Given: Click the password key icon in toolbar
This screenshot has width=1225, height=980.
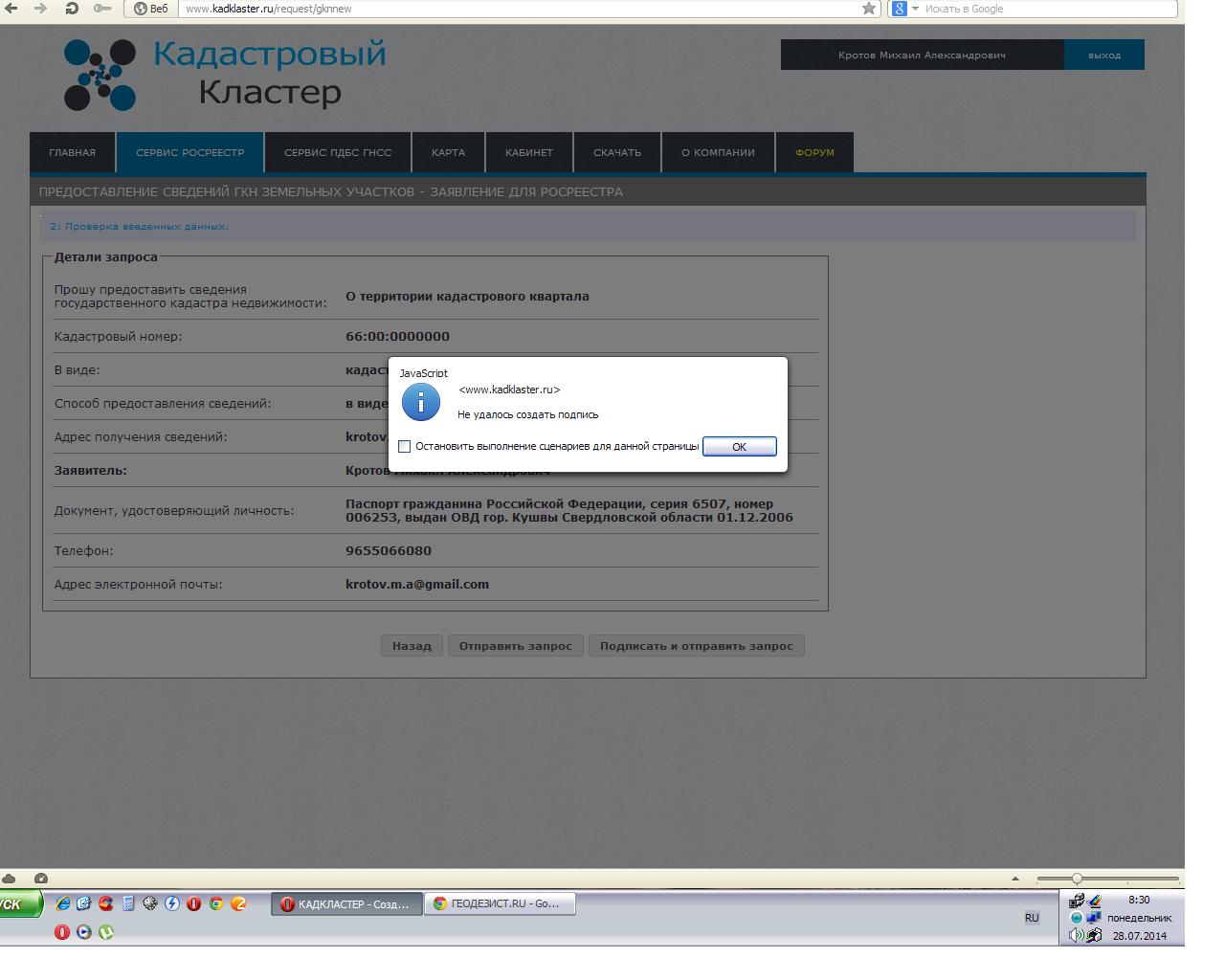Looking at the screenshot, I should click(x=101, y=9).
